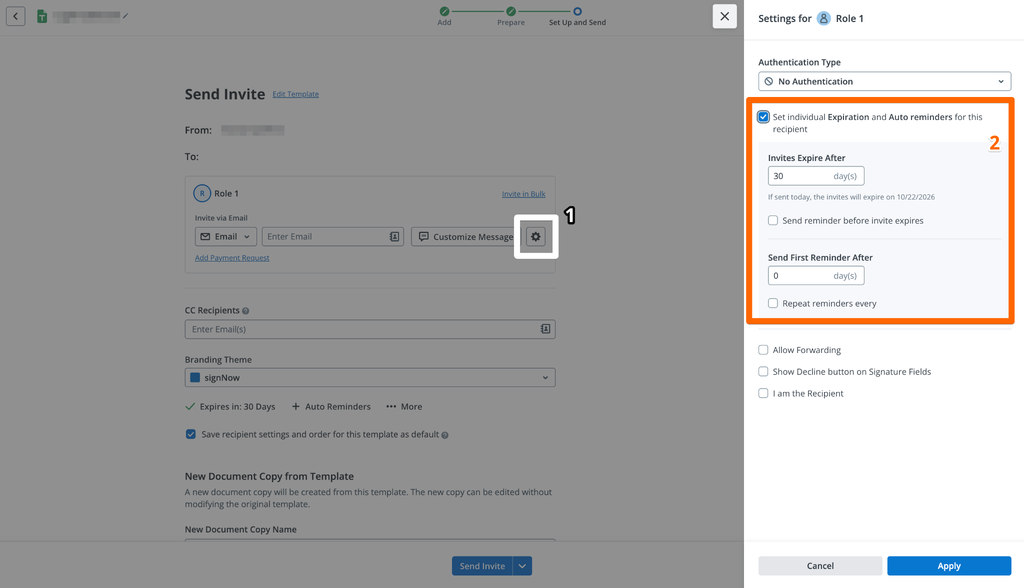
Task: Open the Email delivery method dropdown
Action: pos(225,237)
